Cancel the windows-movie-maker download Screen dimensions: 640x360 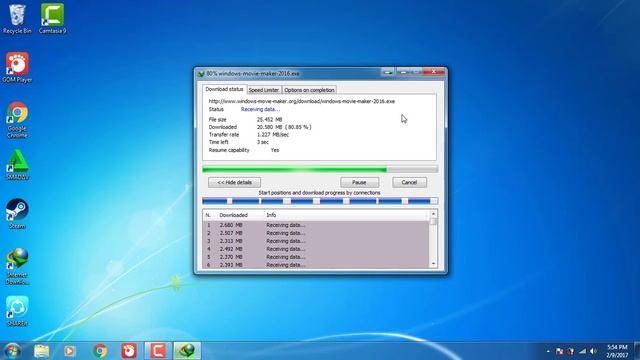[x=409, y=182]
